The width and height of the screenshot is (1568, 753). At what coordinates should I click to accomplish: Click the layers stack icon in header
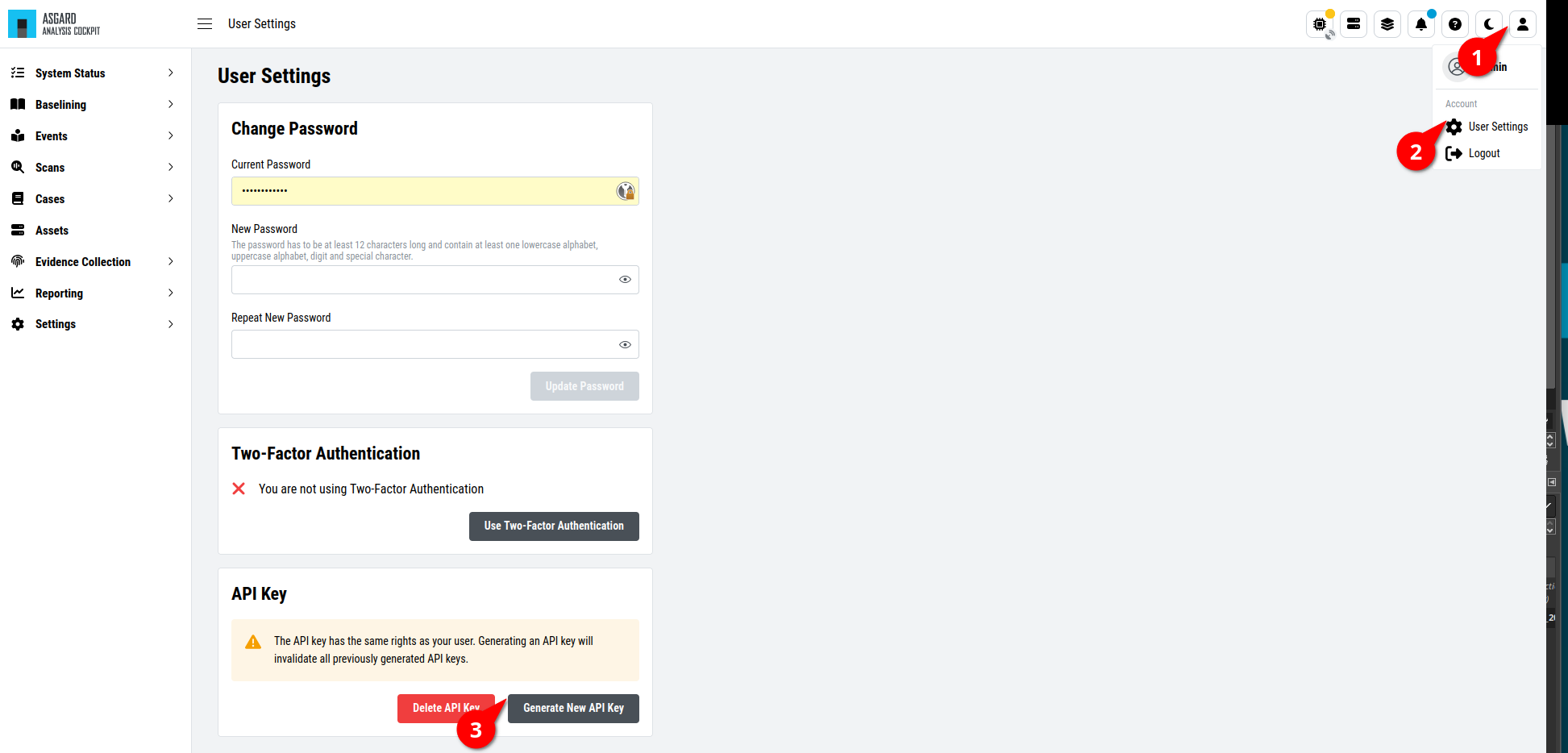tap(1387, 24)
